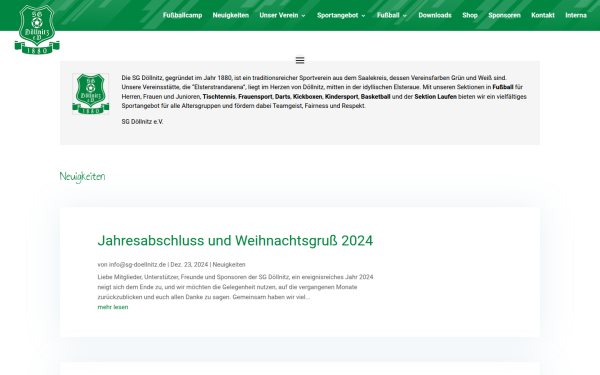Expand the Sportangebot dropdown menu
The height and width of the screenshot is (375, 600).
click(x=341, y=15)
